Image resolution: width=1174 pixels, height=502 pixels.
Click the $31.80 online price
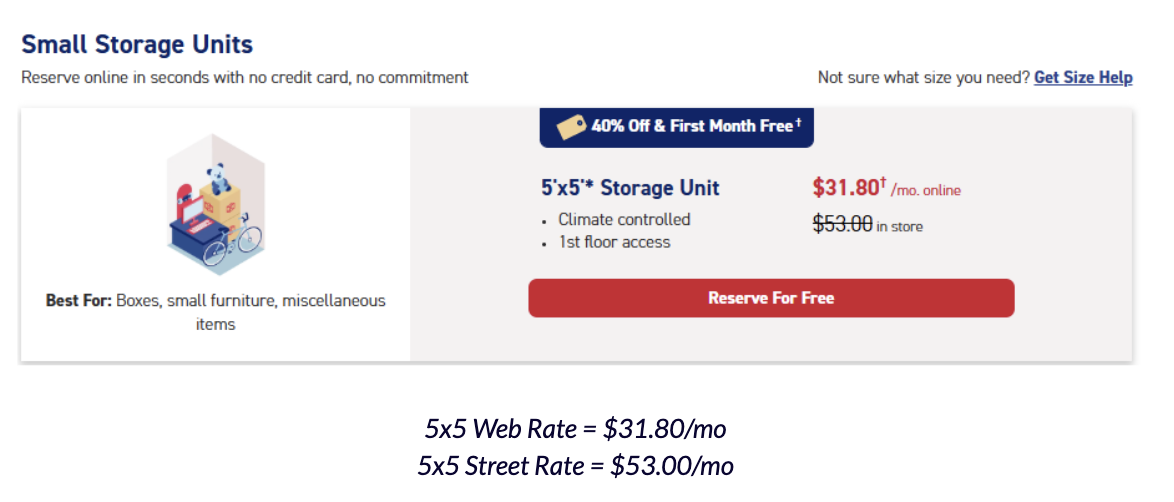(845, 187)
